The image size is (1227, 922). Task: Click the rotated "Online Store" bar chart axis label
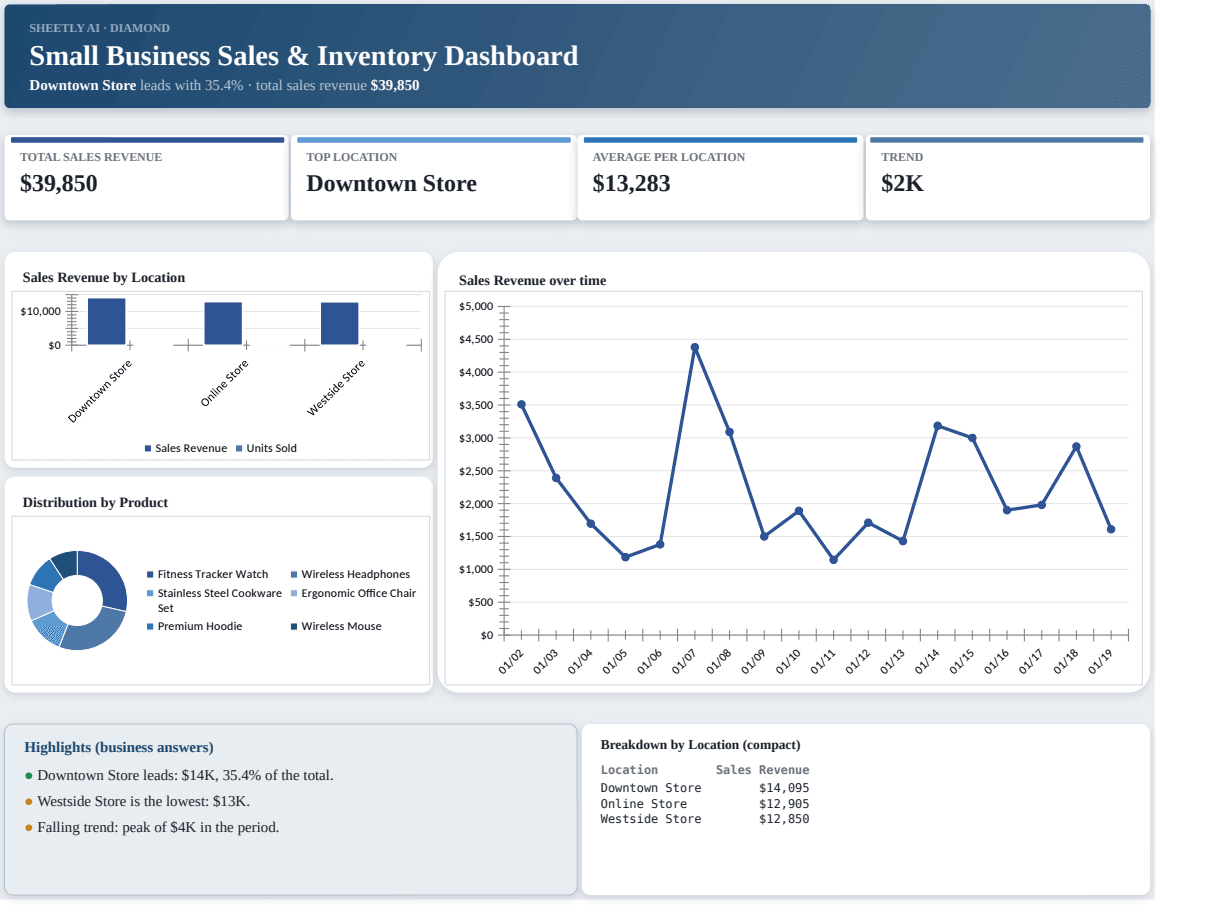[225, 383]
